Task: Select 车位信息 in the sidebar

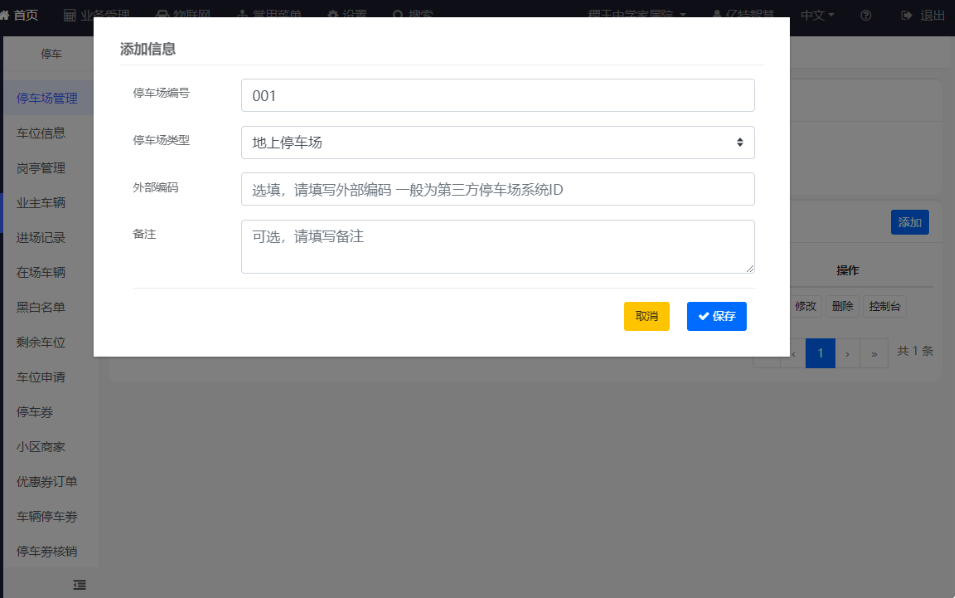Action: pos(41,133)
